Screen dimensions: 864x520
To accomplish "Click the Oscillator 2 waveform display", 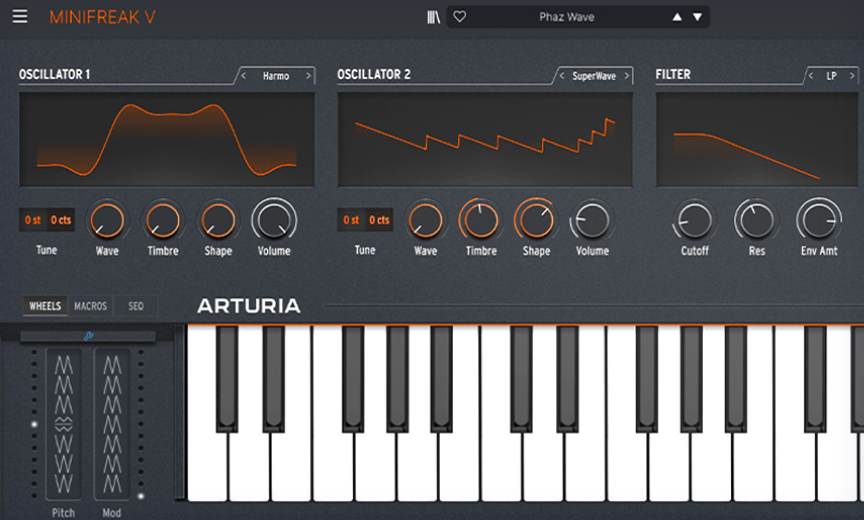I will click(x=485, y=139).
